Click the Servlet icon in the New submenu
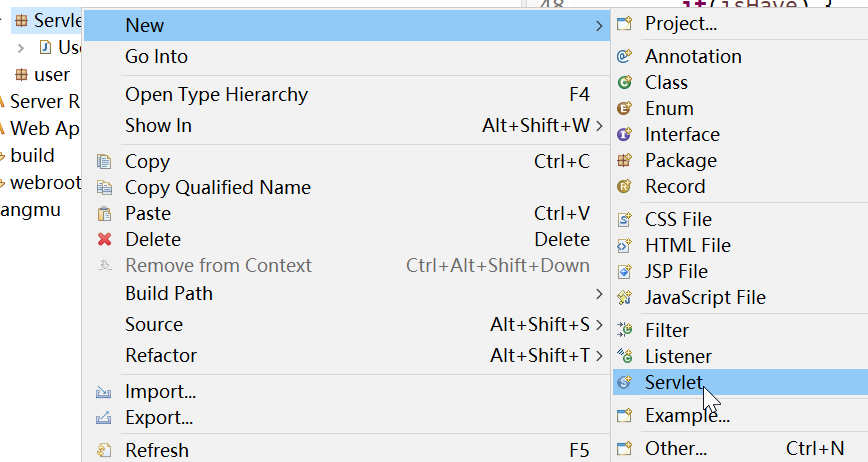 pos(625,382)
